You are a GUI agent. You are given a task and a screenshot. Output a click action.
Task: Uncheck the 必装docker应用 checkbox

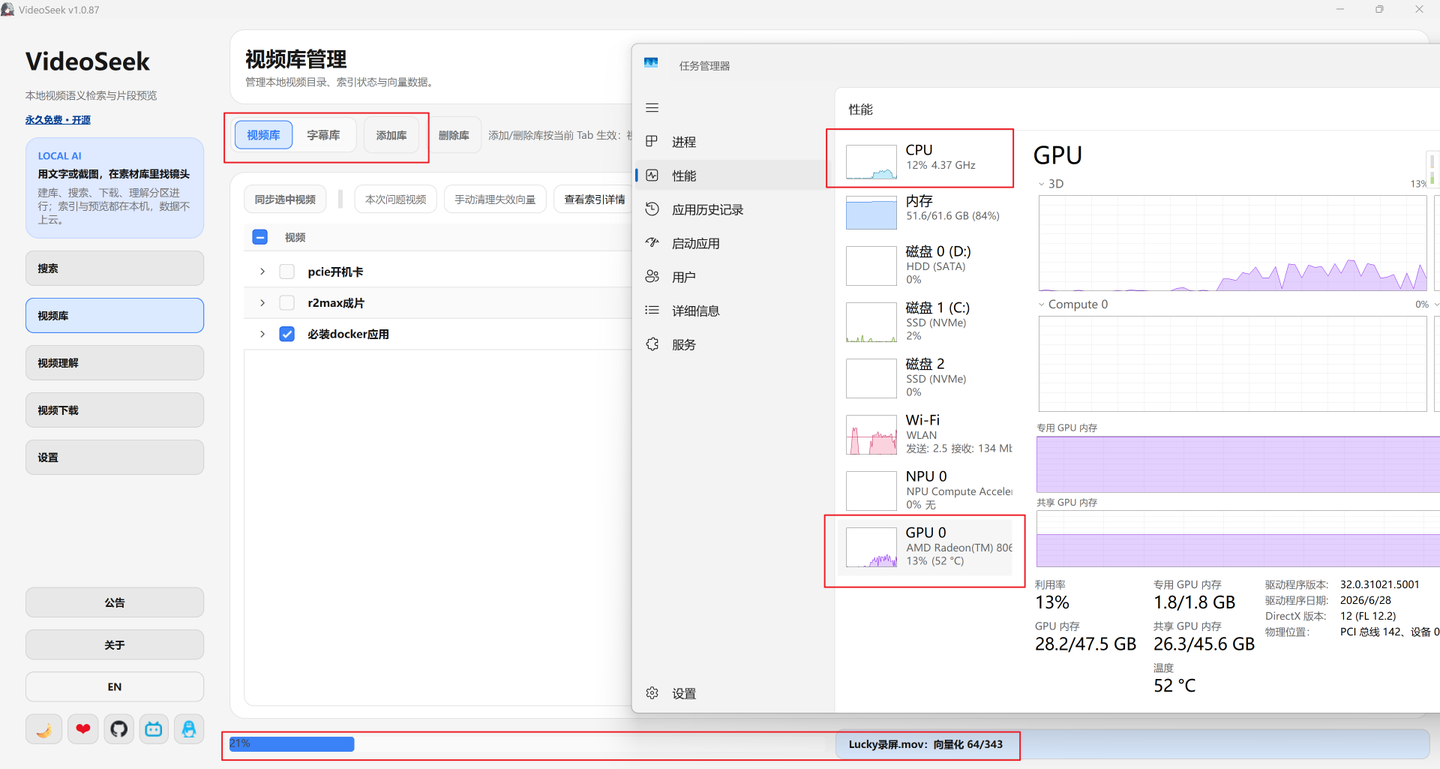pos(287,334)
